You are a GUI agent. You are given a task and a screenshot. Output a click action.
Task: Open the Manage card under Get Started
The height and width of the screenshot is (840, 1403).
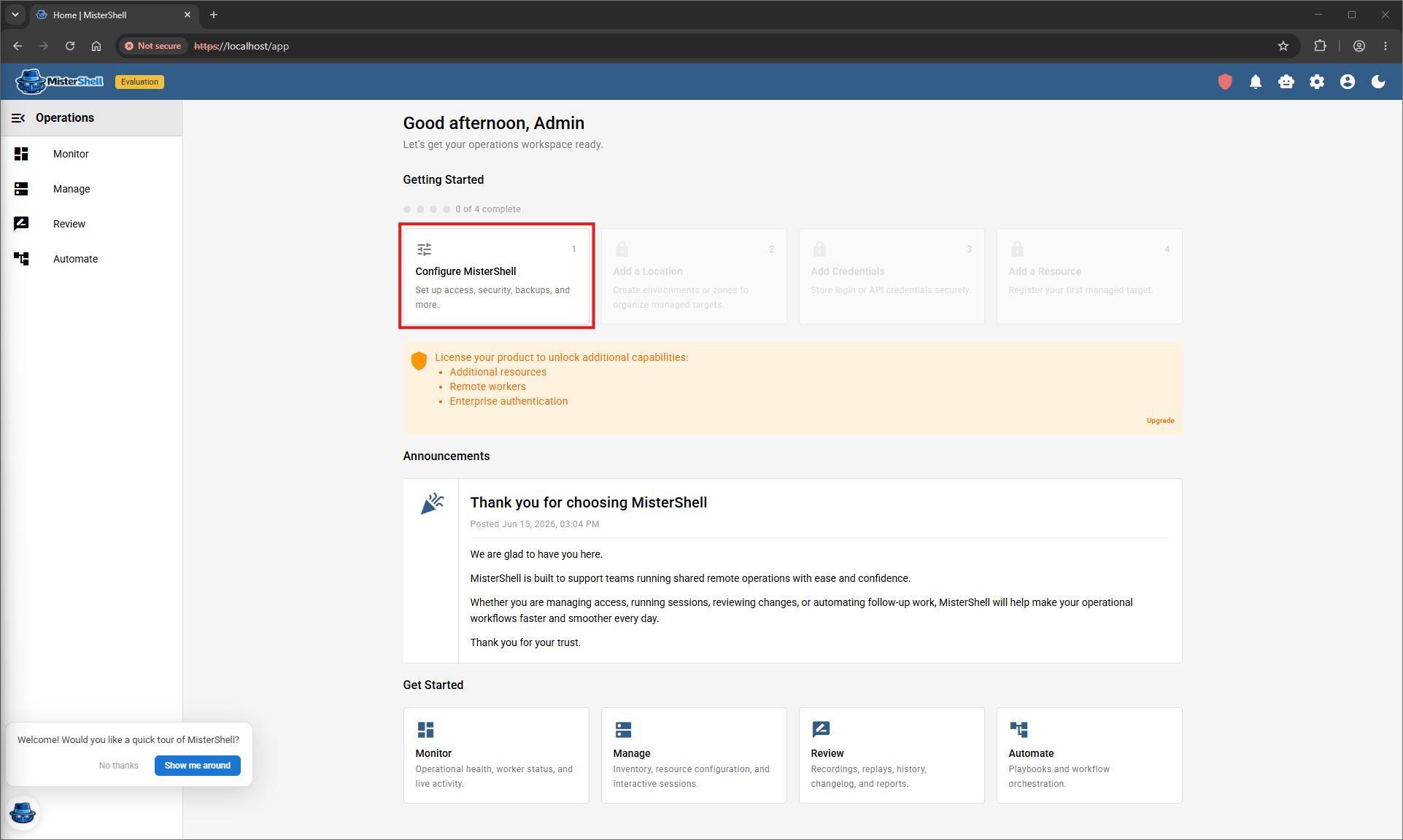coord(694,755)
